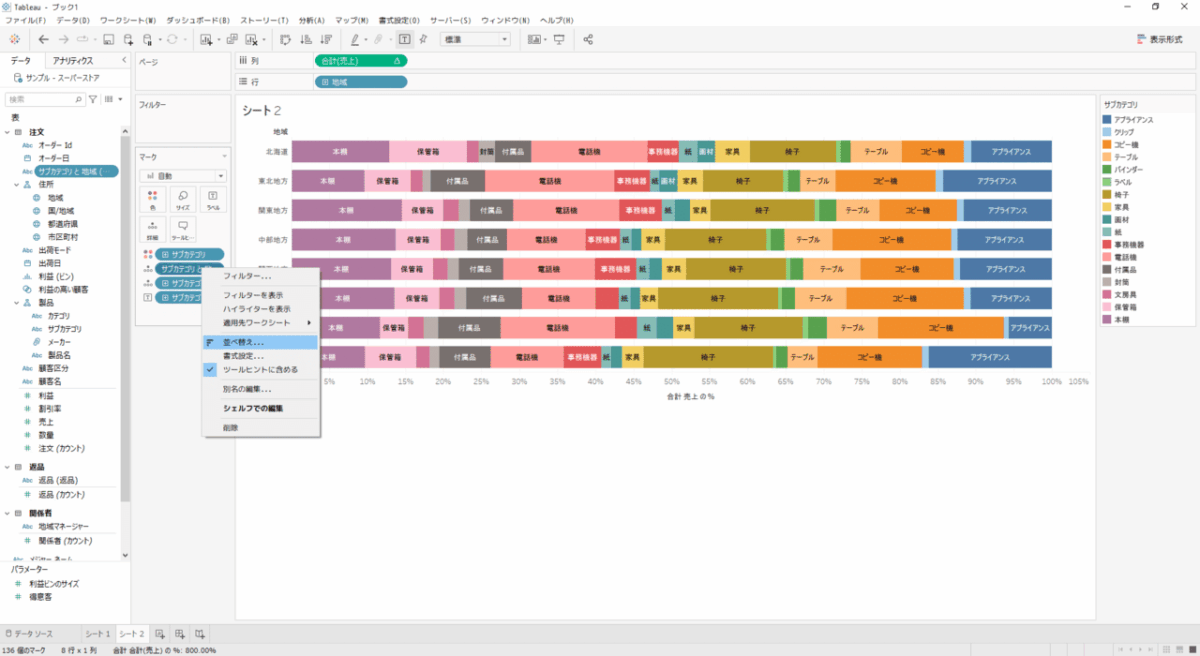Image resolution: width=1200 pixels, height=656 pixels.
Task: Open the mark type 自動 dropdown
Action: pyautogui.click(x=182, y=175)
